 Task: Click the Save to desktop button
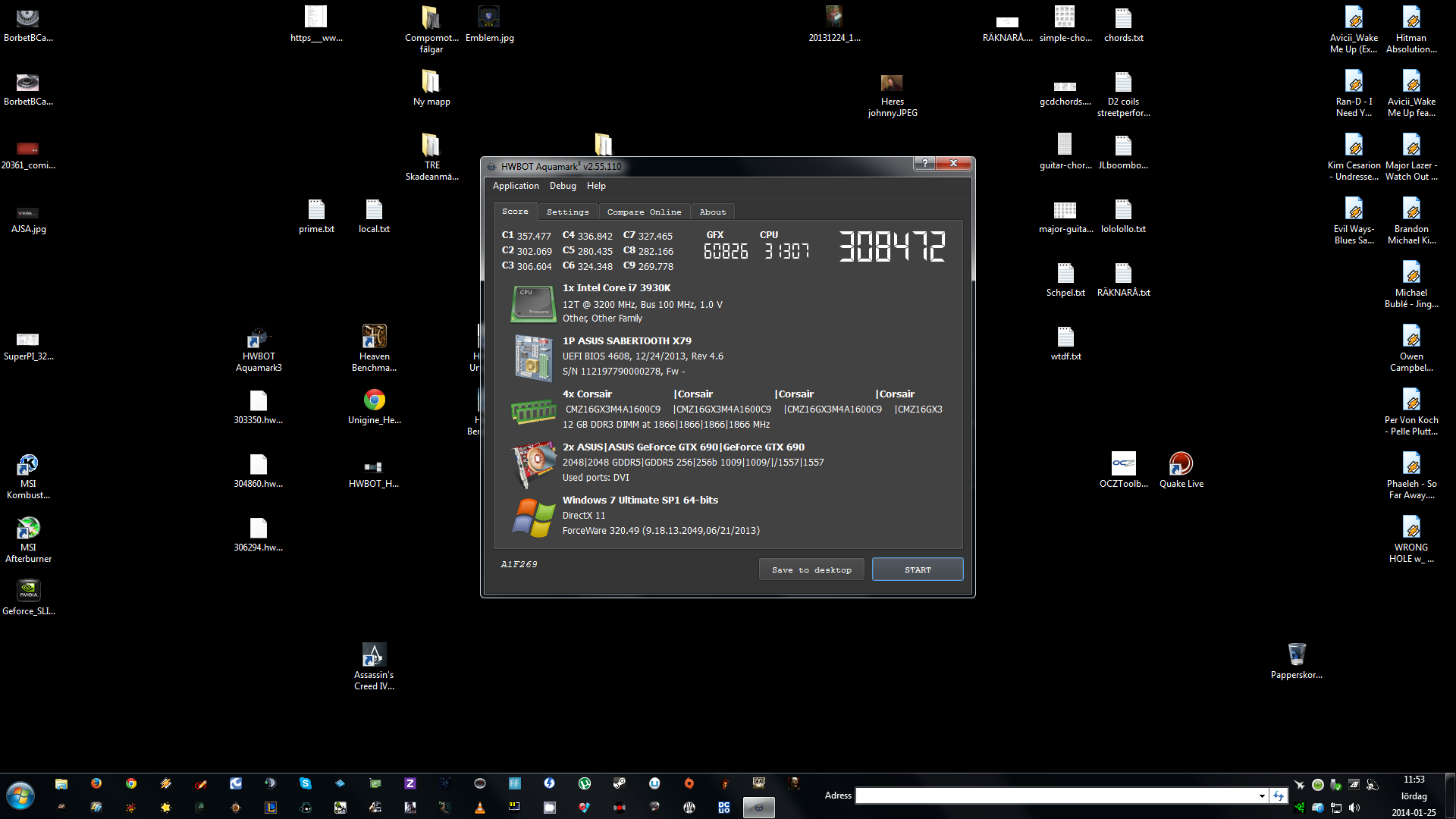pyautogui.click(x=811, y=570)
